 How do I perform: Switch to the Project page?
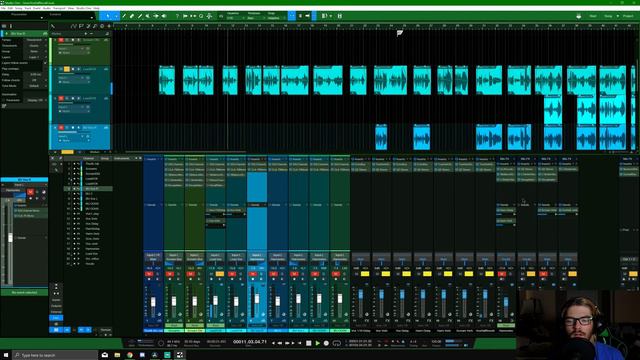pyautogui.click(x=628, y=16)
